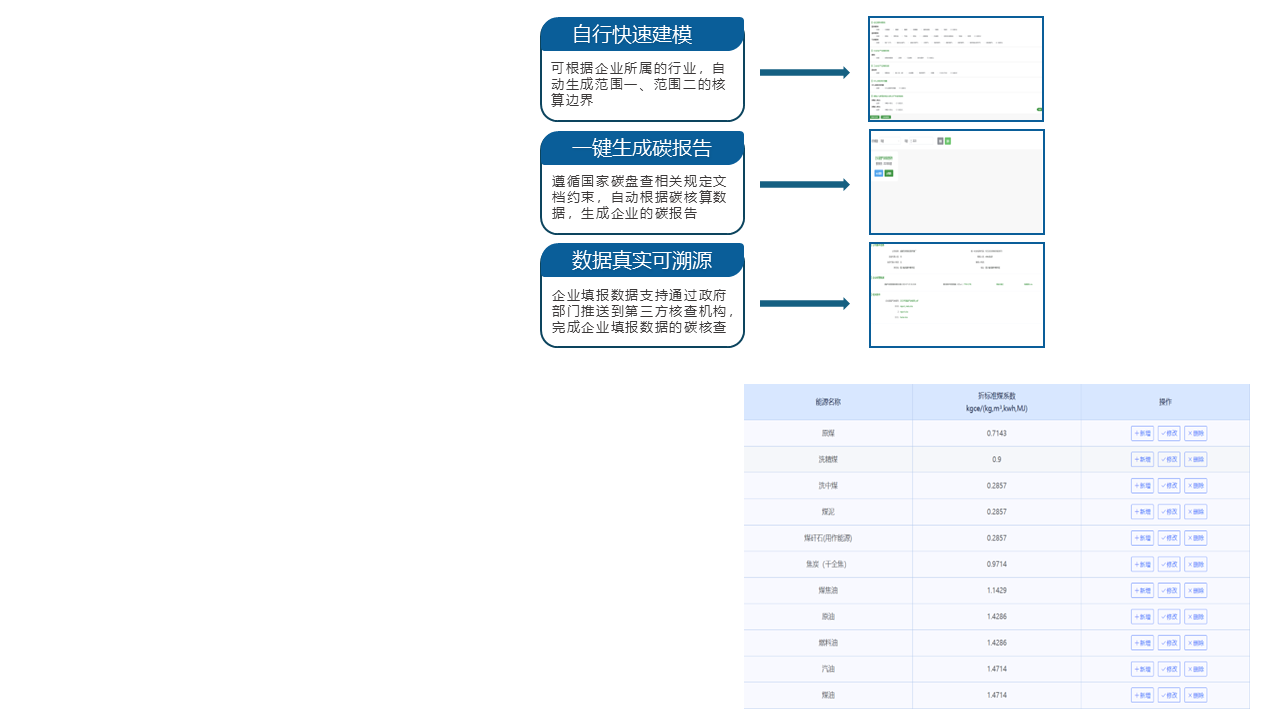
Task: Select the 一键生成碳报告 heading
Action: pyautogui.click(x=642, y=148)
